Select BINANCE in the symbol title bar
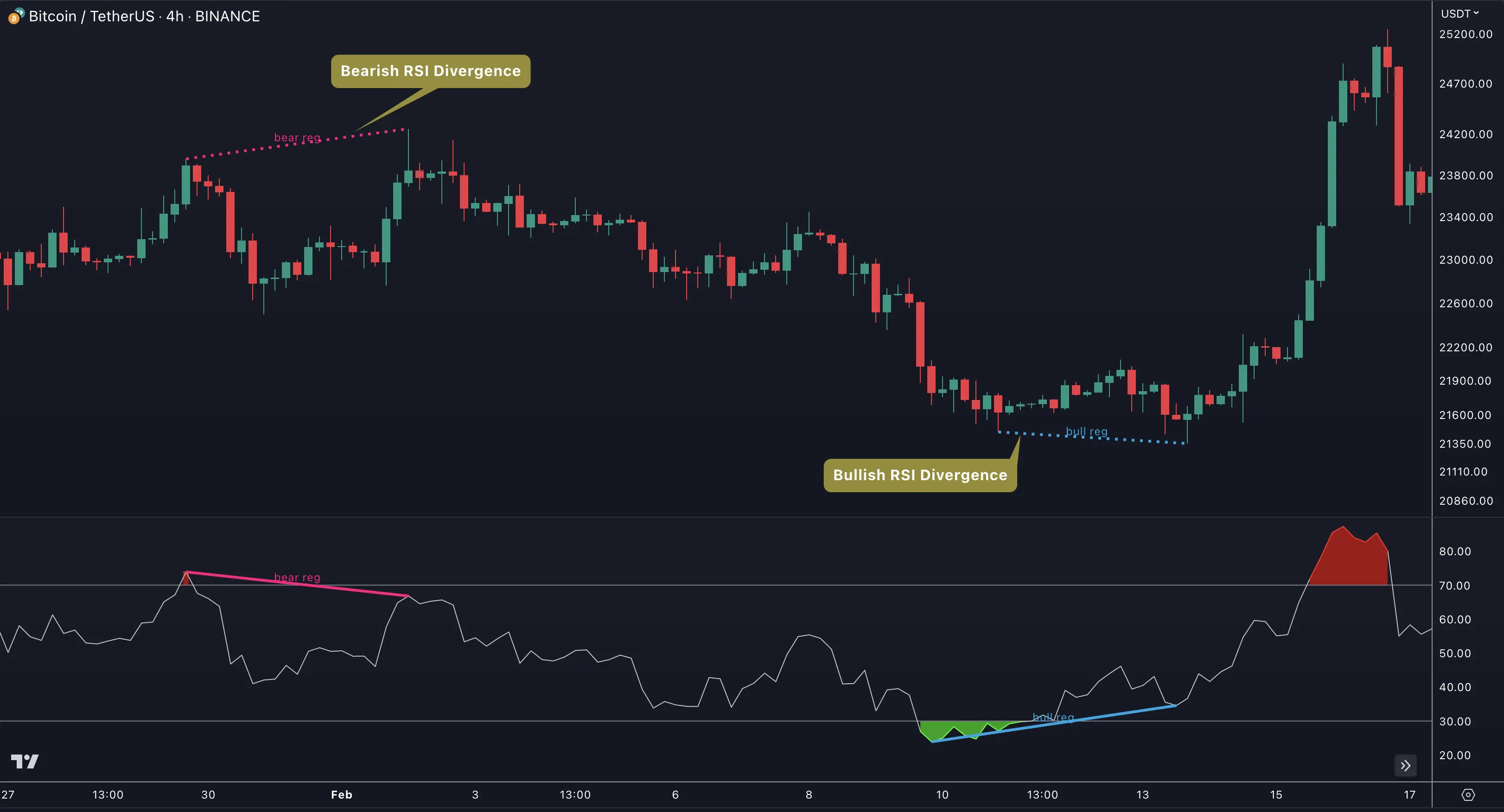Viewport: 1504px width, 812px height. tap(227, 16)
